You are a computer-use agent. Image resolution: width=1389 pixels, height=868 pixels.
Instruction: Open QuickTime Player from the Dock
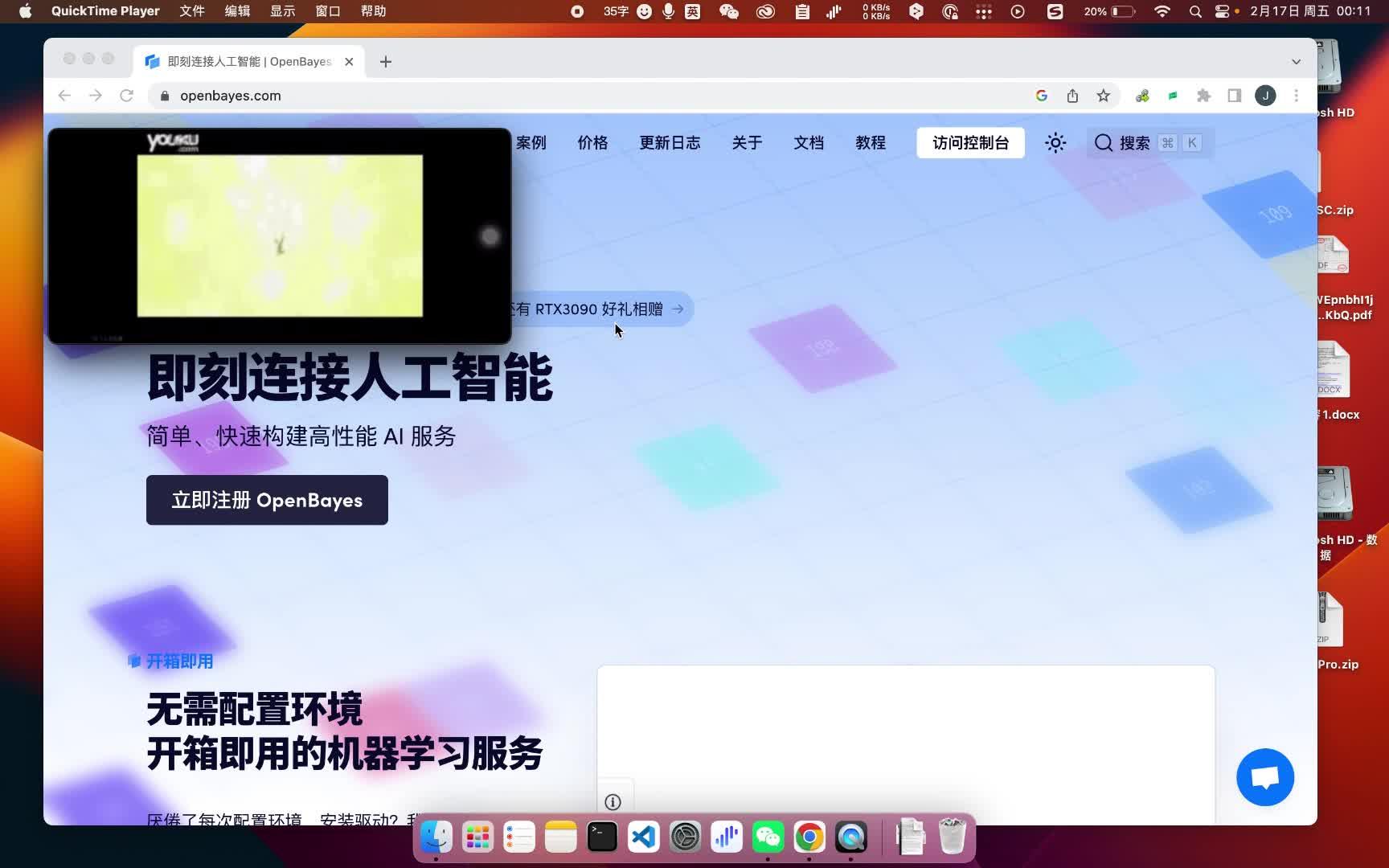[x=851, y=837]
